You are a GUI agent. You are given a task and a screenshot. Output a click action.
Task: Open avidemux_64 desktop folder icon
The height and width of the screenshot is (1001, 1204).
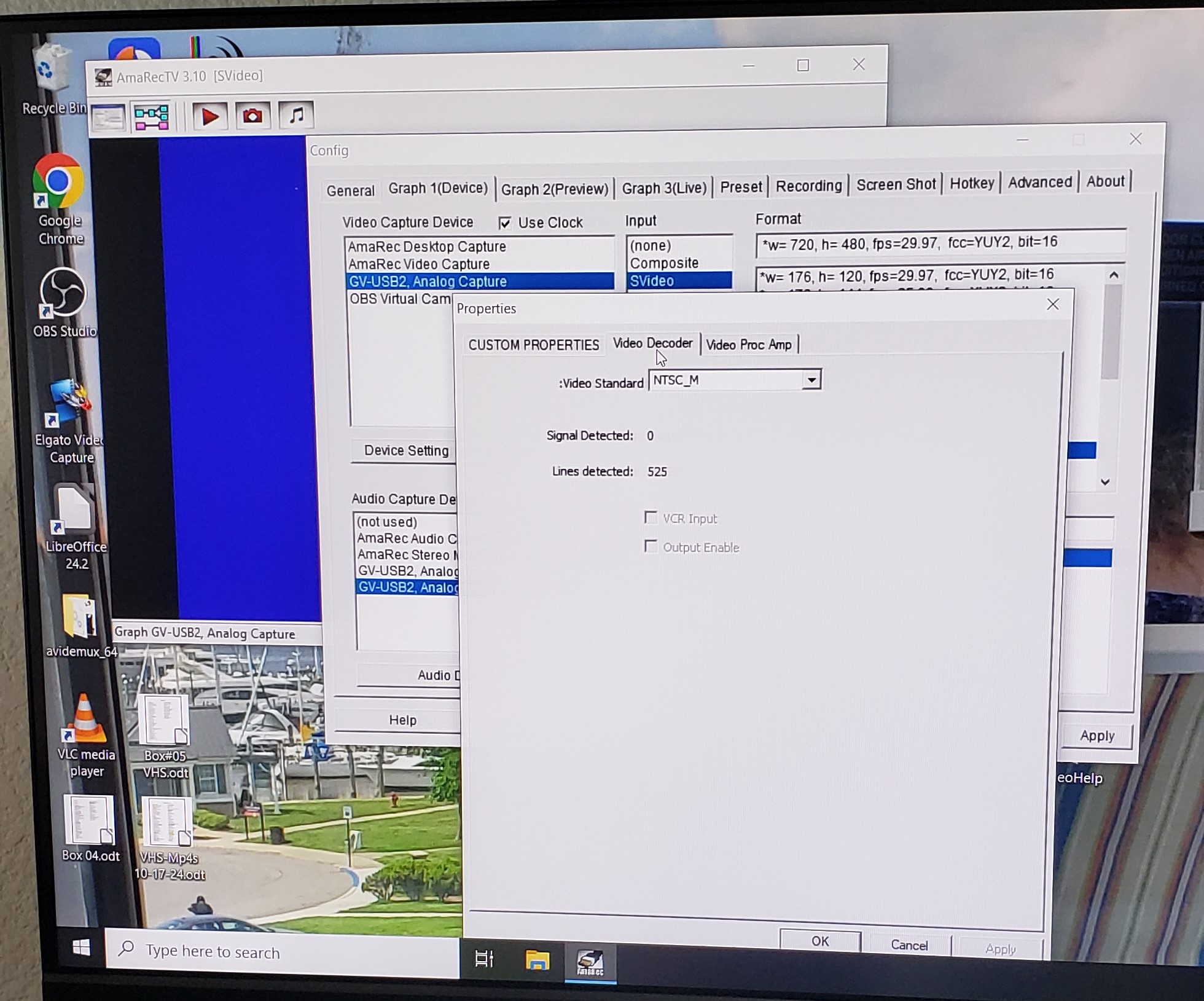[x=80, y=625]
